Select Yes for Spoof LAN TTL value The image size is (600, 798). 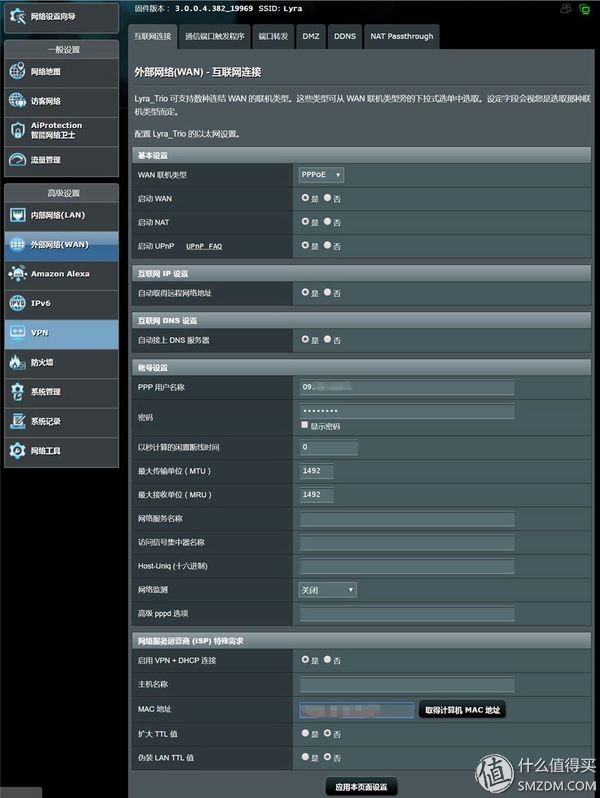305,757
